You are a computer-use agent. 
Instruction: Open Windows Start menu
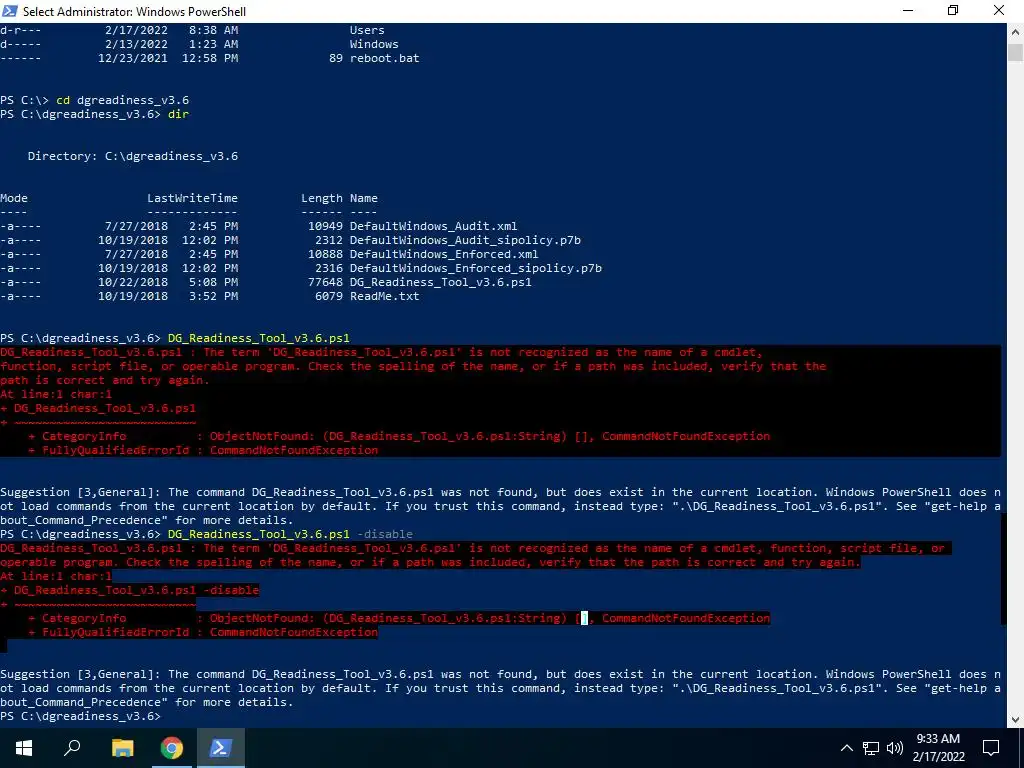click(24, 748)
